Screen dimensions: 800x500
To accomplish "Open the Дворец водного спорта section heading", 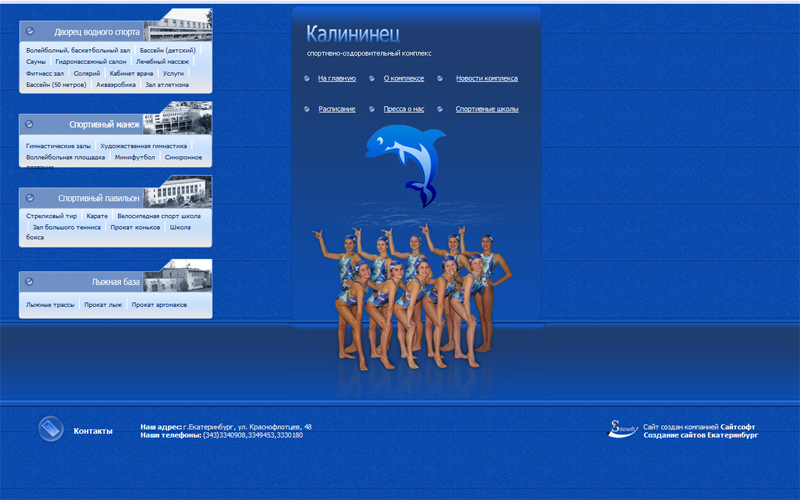I will (97, 32).
